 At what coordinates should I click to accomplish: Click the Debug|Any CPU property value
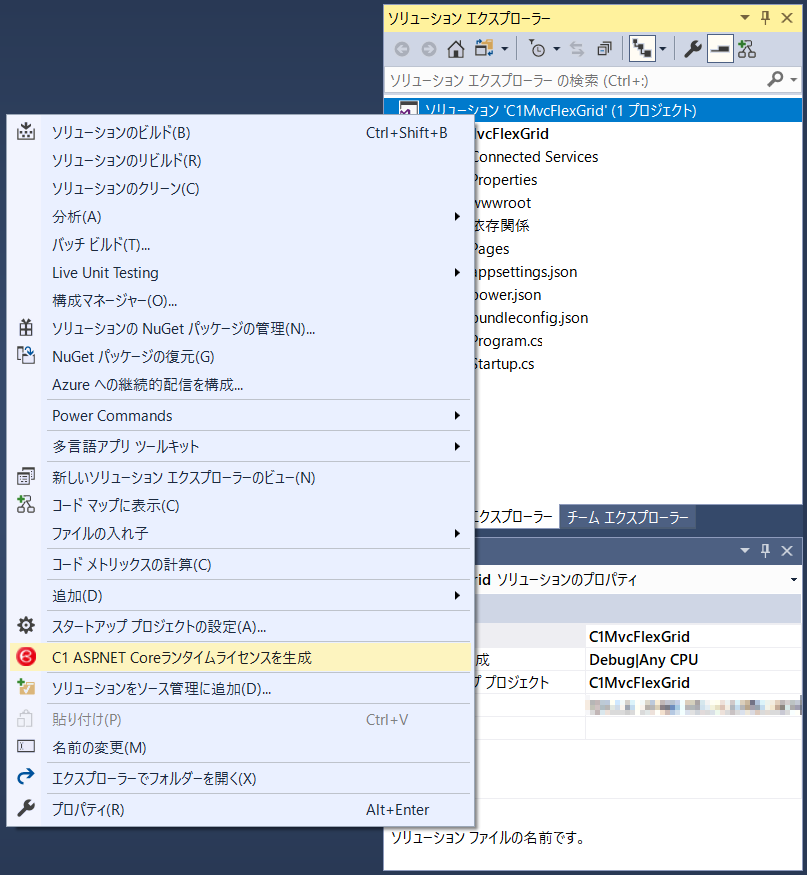pyautogui.click(x=643, y=660)
